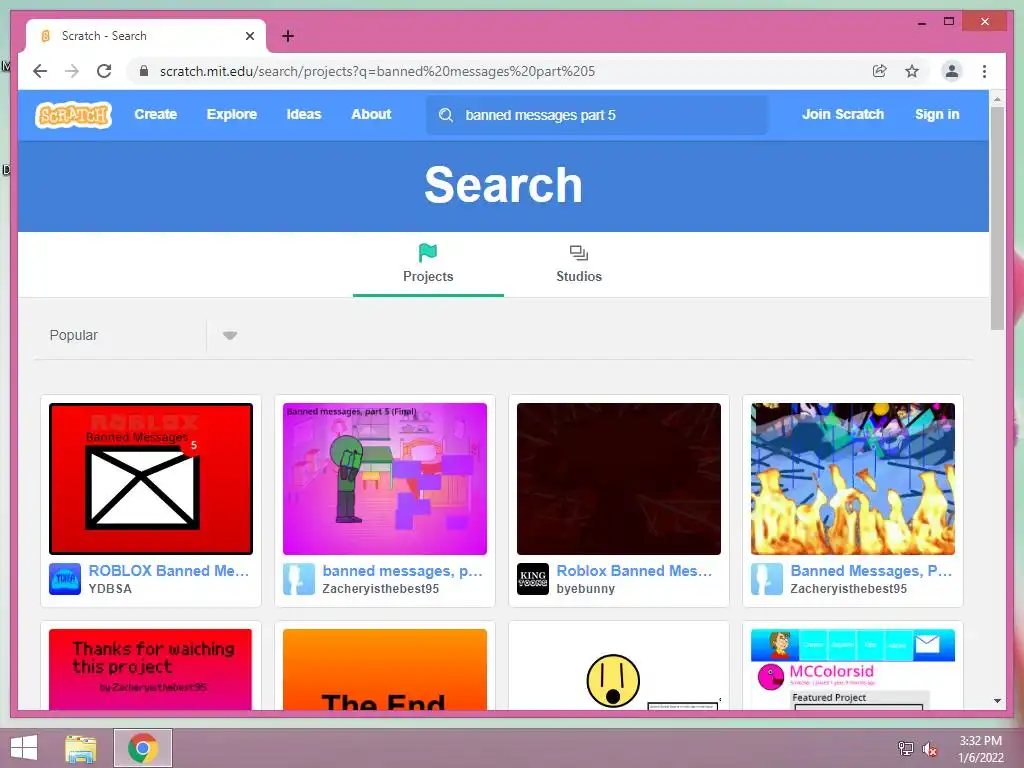The width and height of the screenshot is (1024, 768).
Task: Open purple banned messages part 5 thumbnail
Action: point(385,479)
